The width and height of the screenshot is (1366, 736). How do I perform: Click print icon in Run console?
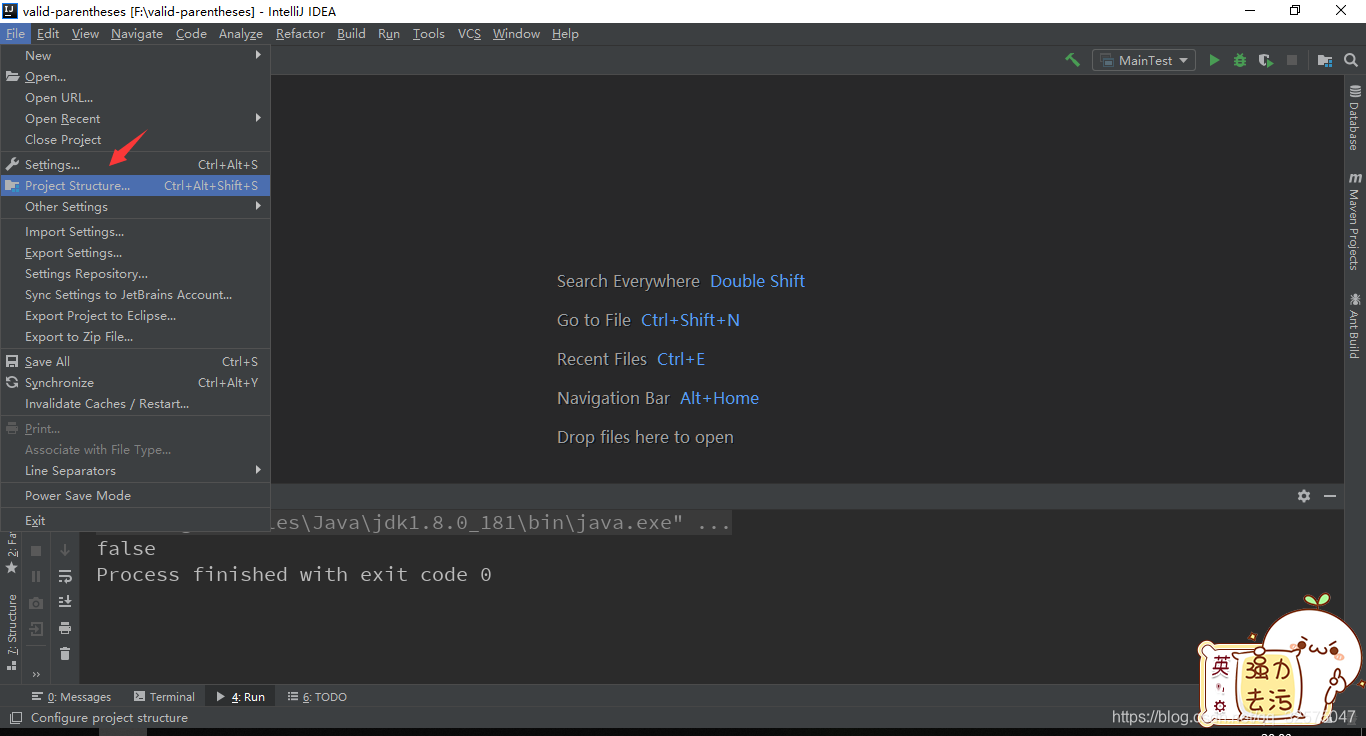click(65, 628)
